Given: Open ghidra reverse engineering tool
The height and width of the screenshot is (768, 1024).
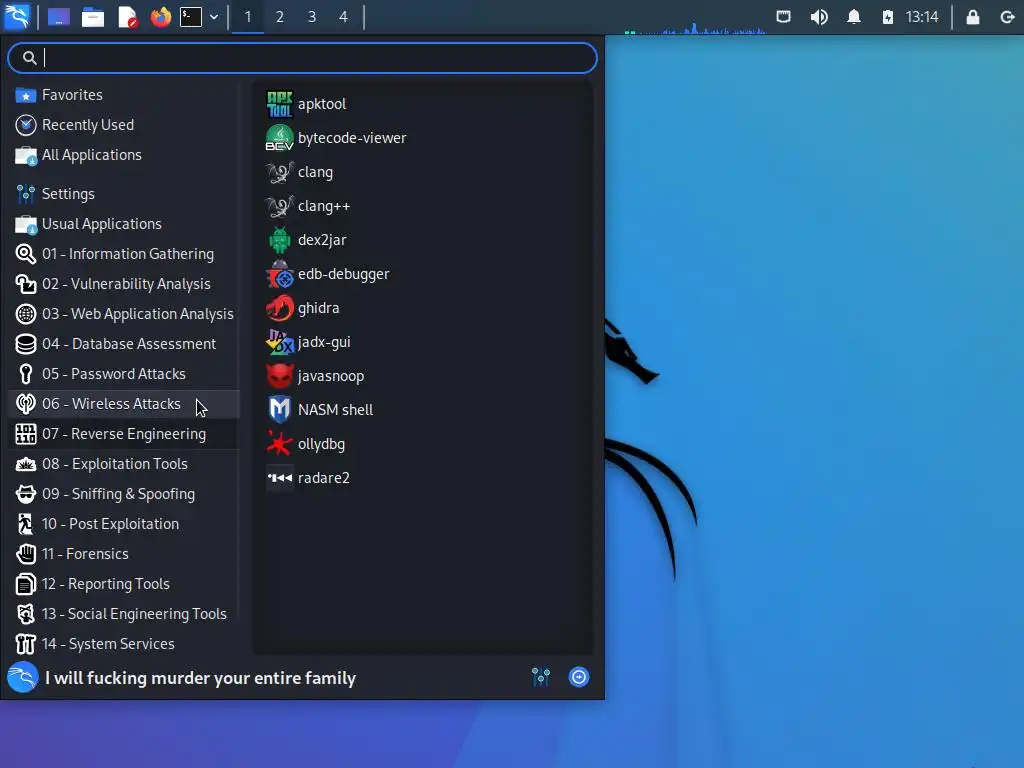Looking at the screenshot, I should pyautogui.click(x=423, y=308).
